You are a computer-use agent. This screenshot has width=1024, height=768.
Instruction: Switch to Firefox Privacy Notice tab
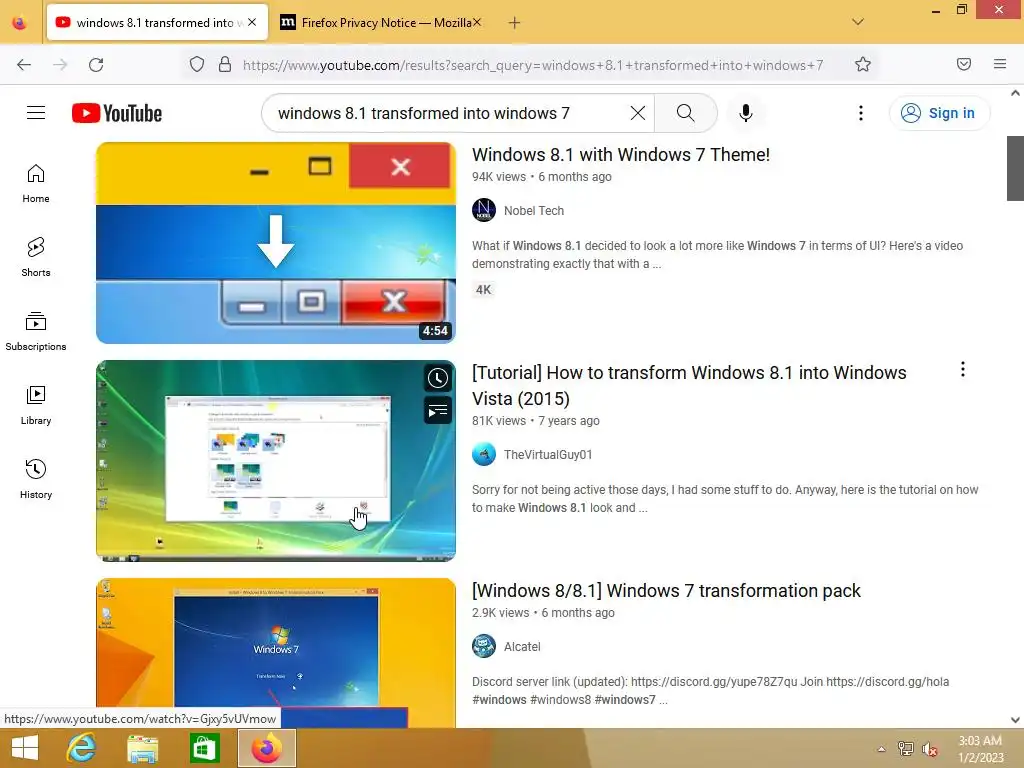tap(379, 22)
